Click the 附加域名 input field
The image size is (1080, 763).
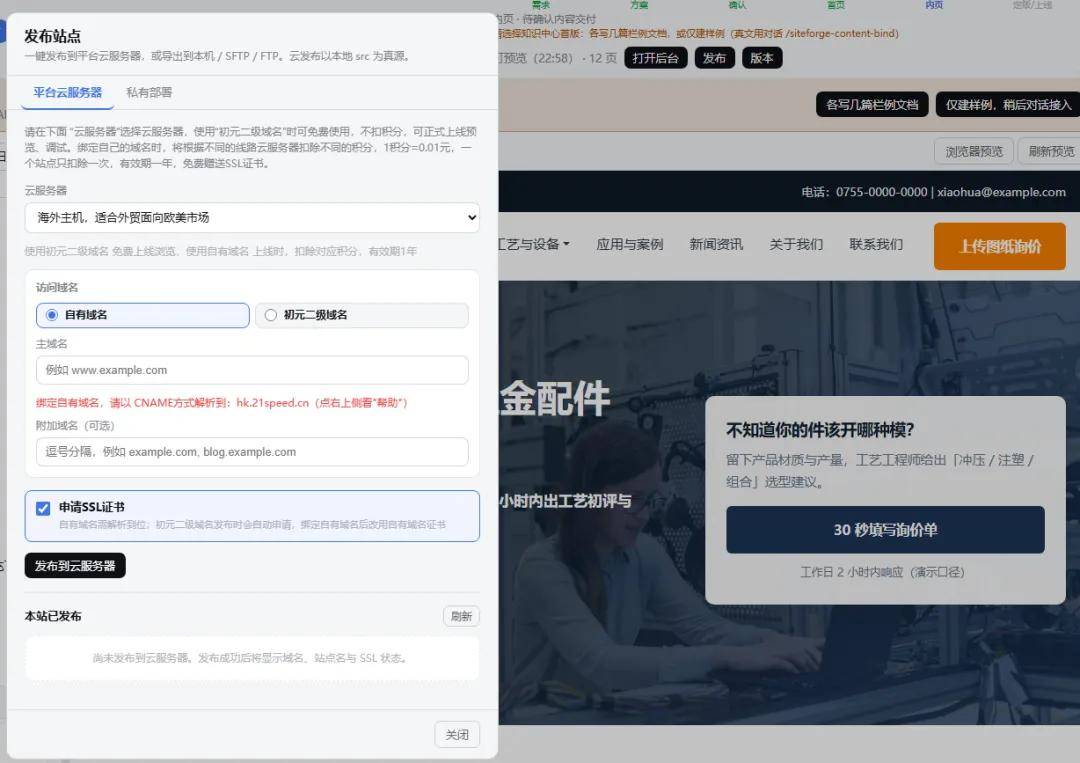pyautogui.click(x=252, y=452)
